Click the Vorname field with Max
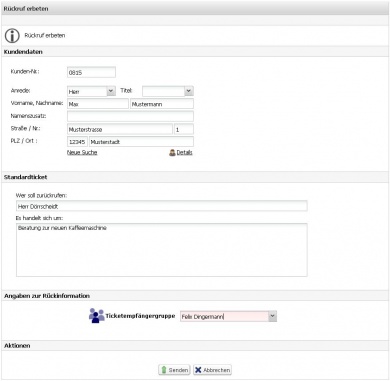The width and height of the screenshot is (390, 381). pyautogui.click(x=98, y=104)
